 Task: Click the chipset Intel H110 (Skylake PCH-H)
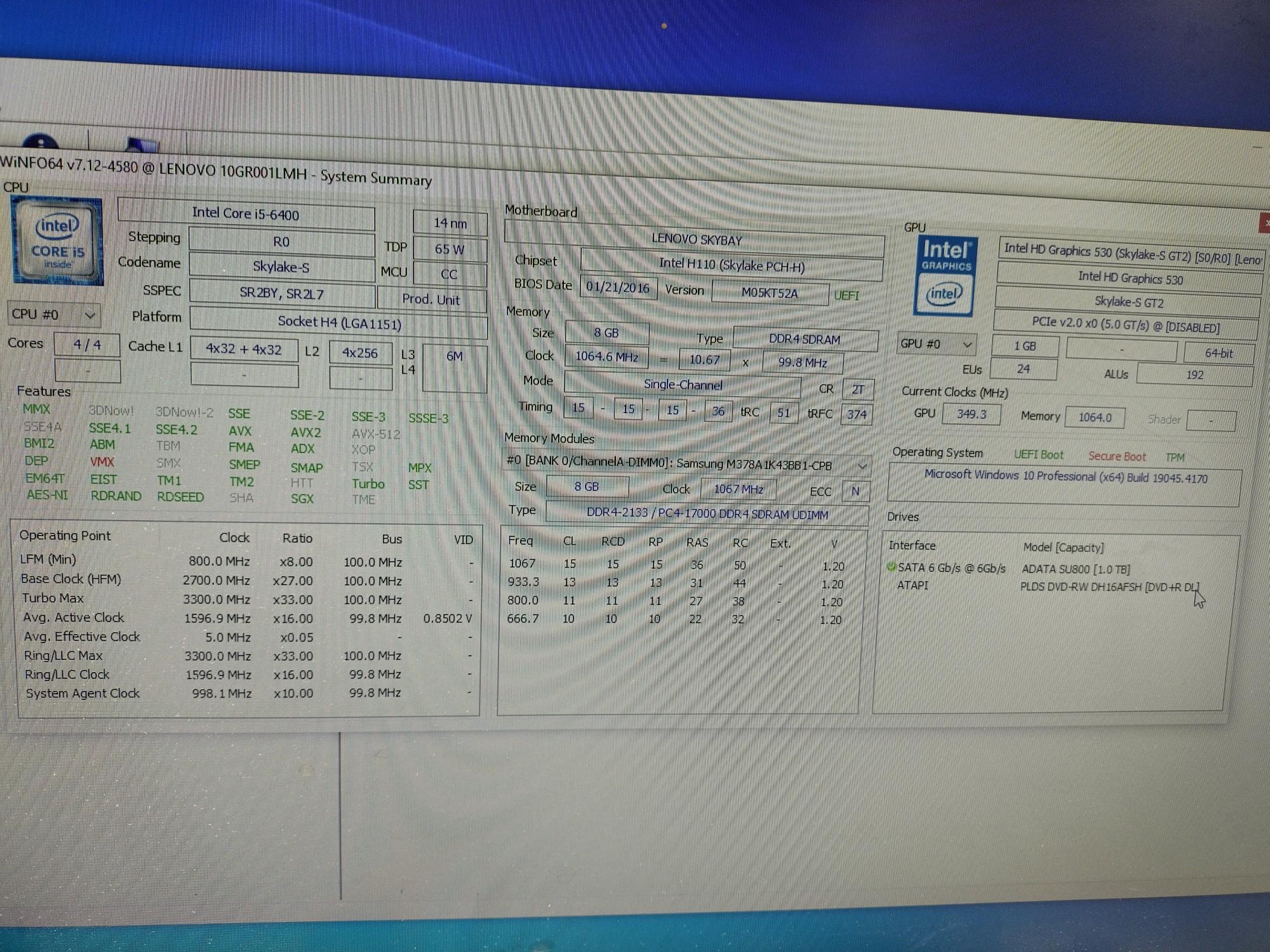tap(732, 265)
